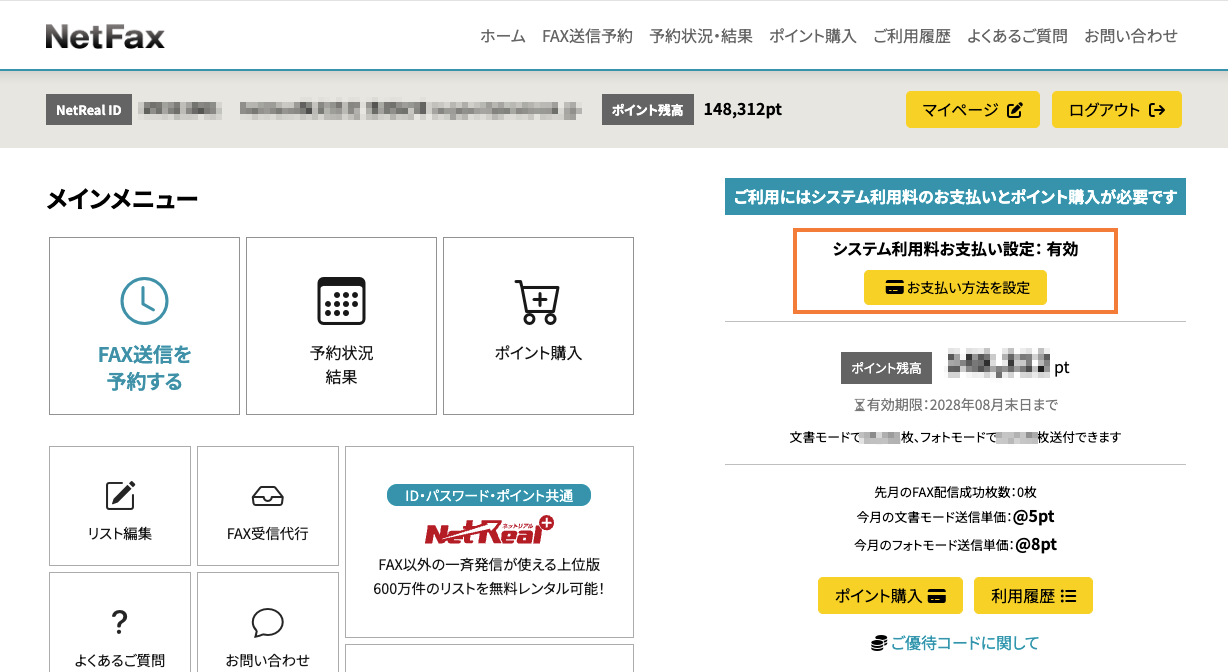1228x672 pixels.
Task: Open 予約状況・結果 in the top navigation
Action: 701,36
